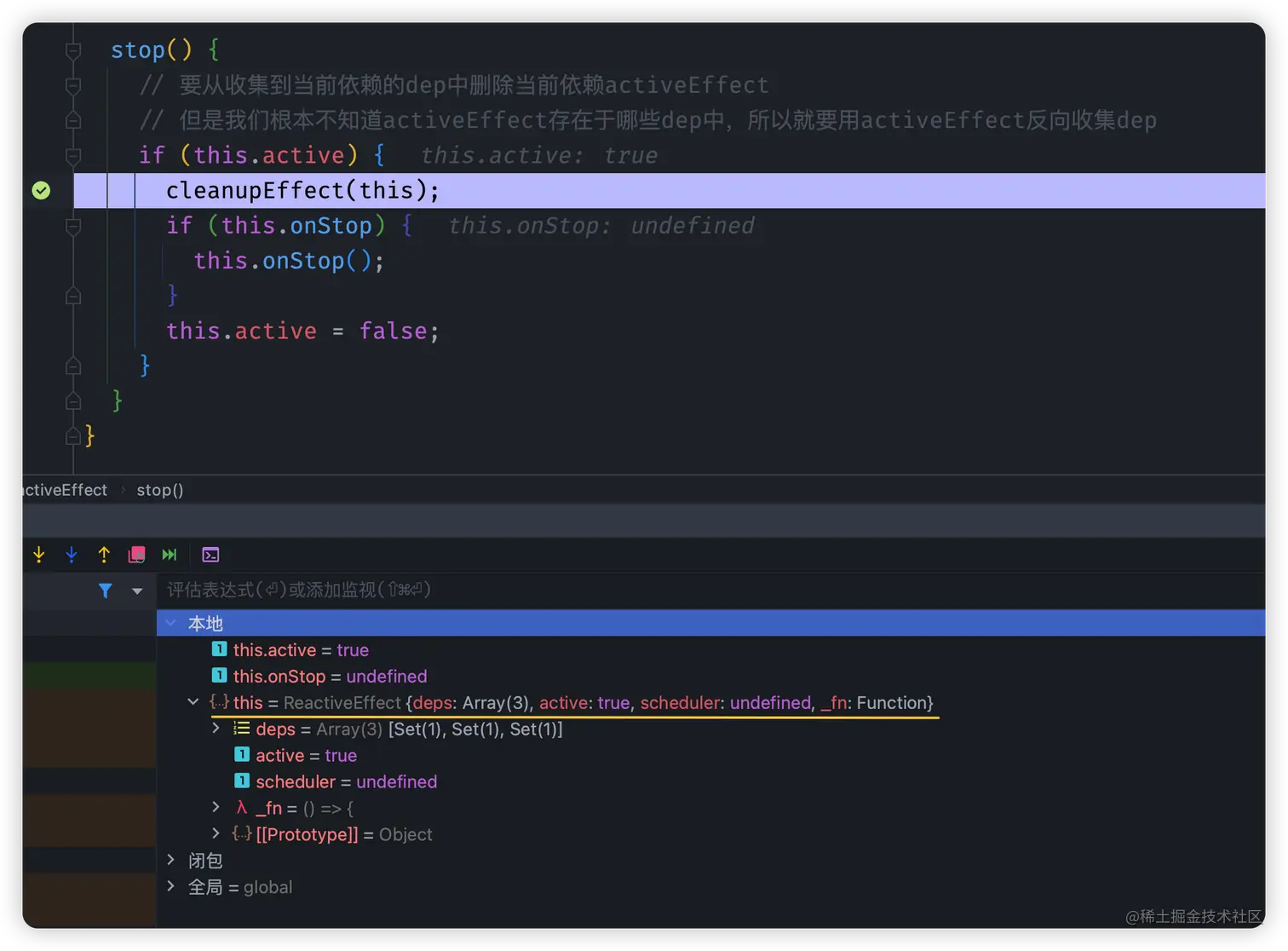The image size is (1288, 951).
Task: Expand the 闭包 closure section
Action: [171, 860]
